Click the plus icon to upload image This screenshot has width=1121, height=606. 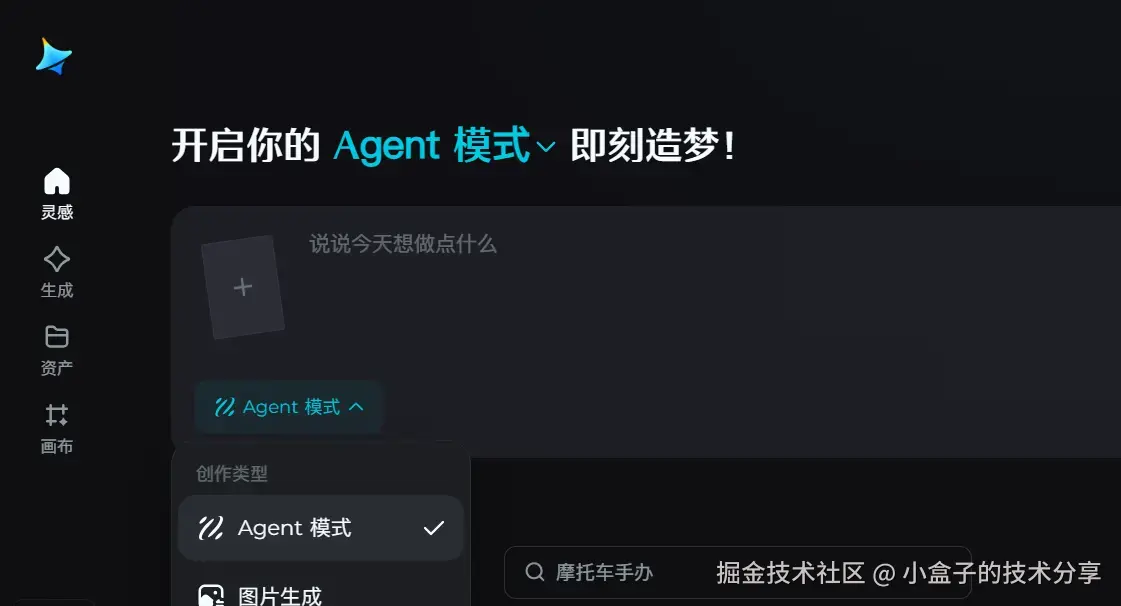[243, 287]
